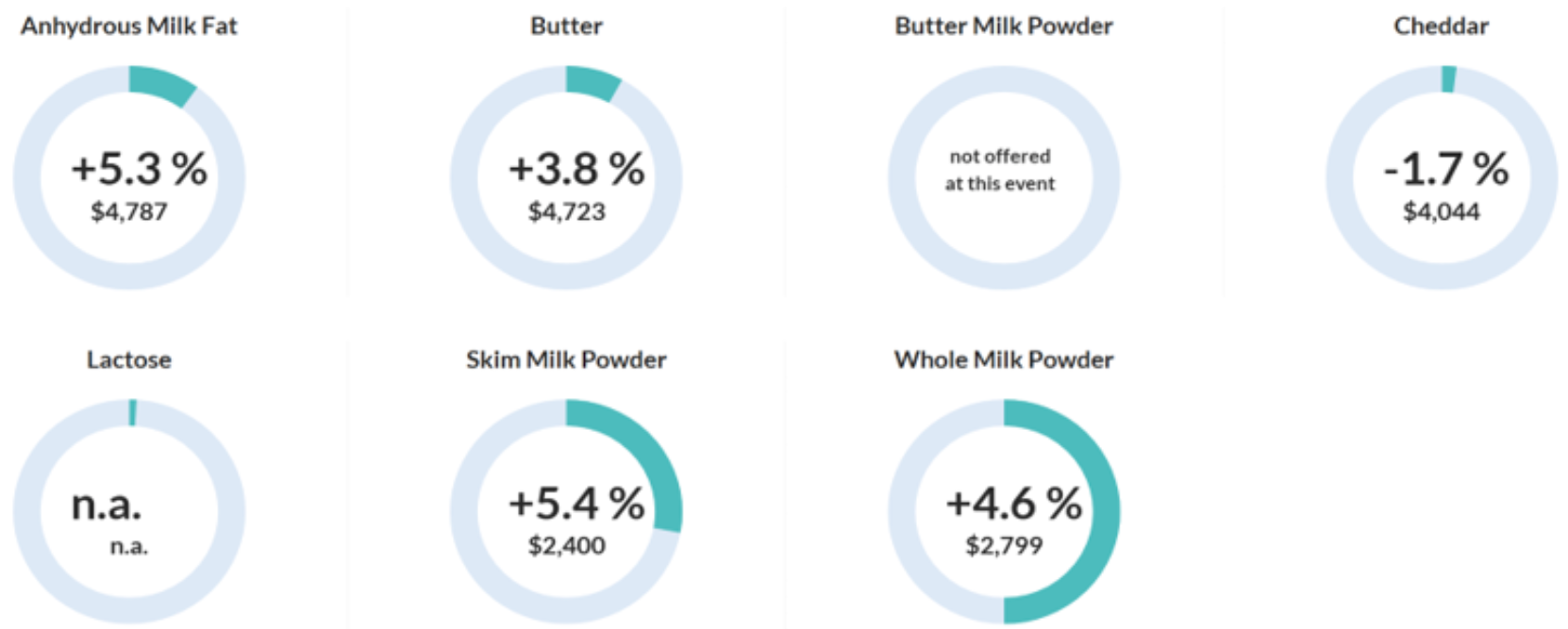This screenshot has width=1568, height=629.
Task: Click the Butter product title
Action: (x=566, y=26)
